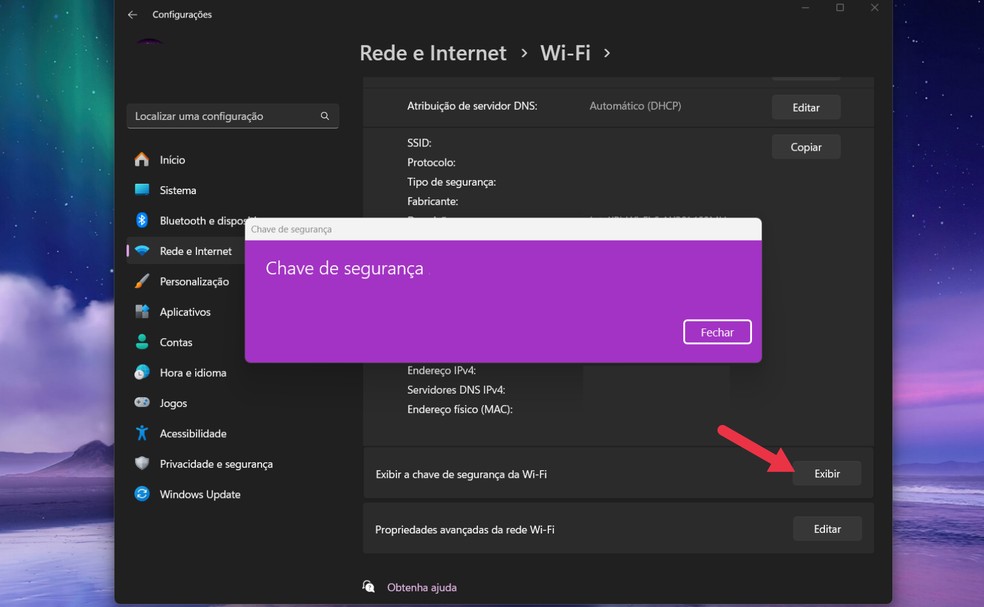
Task: Maximize the Configurações window
Action: (x=840, y=8)
